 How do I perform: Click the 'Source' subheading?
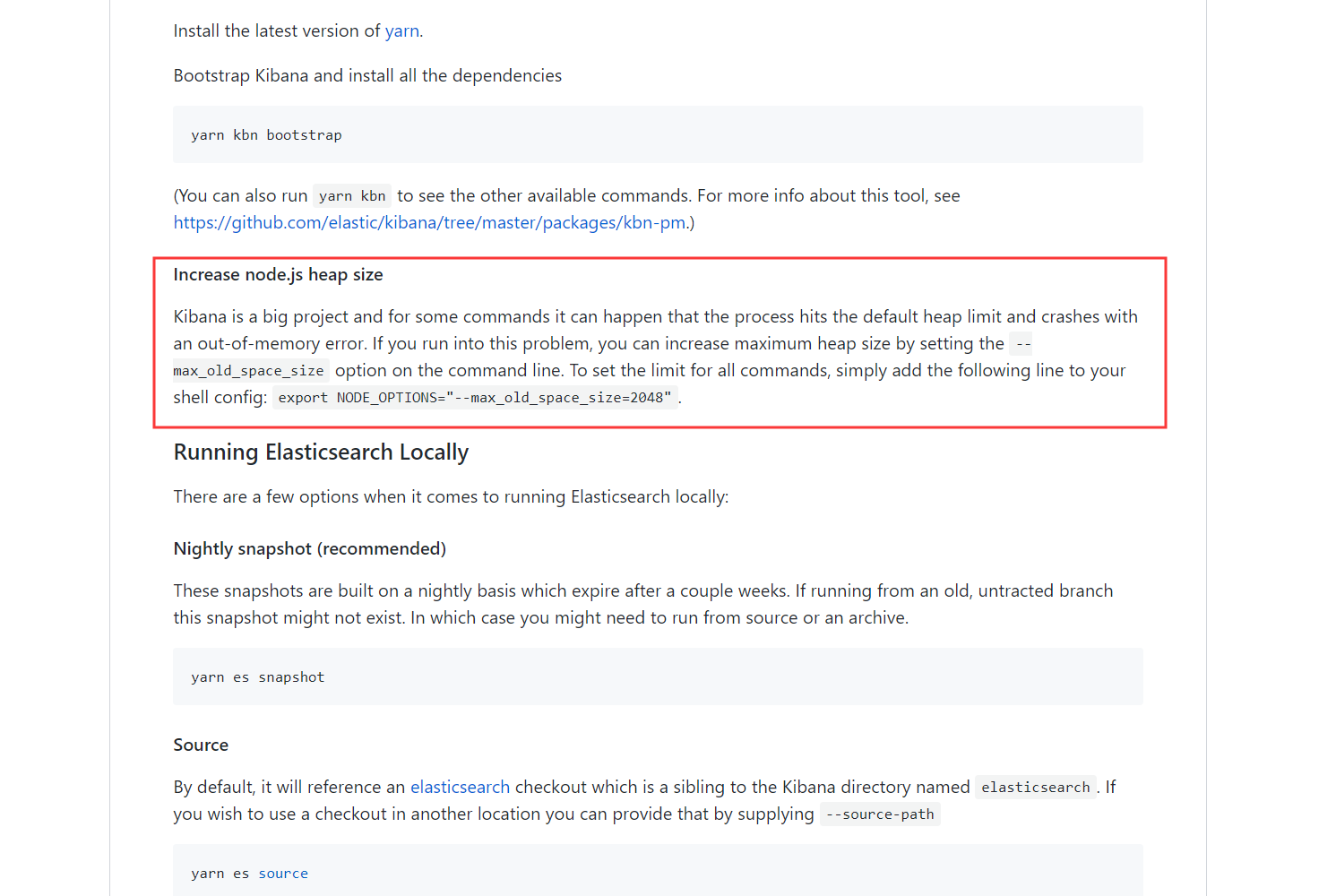click(x=201, y=745)
